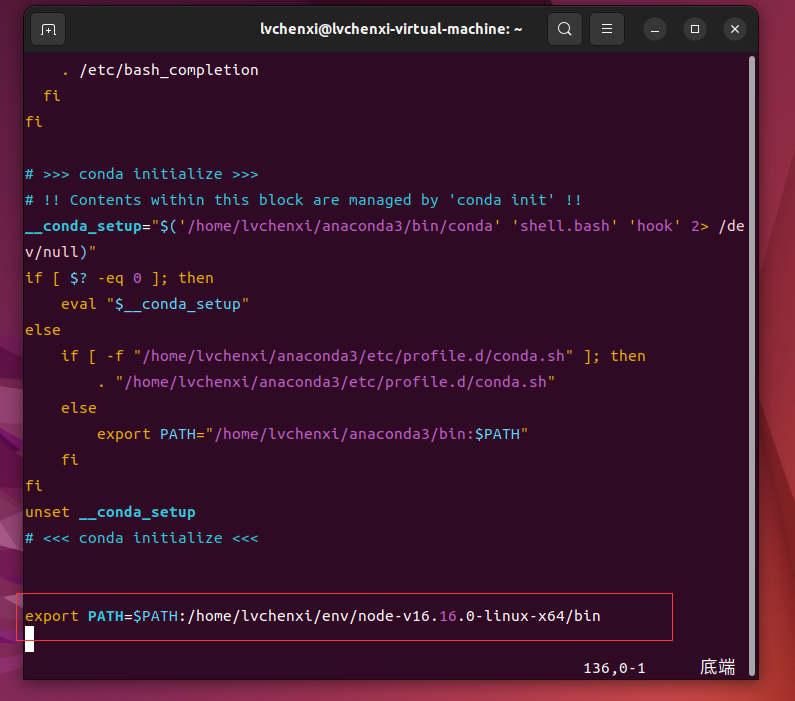Viewport: 795px width, 701px height.
Task: Click the '# <<< conda initialize <<<' comment
Action: point(142,538)
